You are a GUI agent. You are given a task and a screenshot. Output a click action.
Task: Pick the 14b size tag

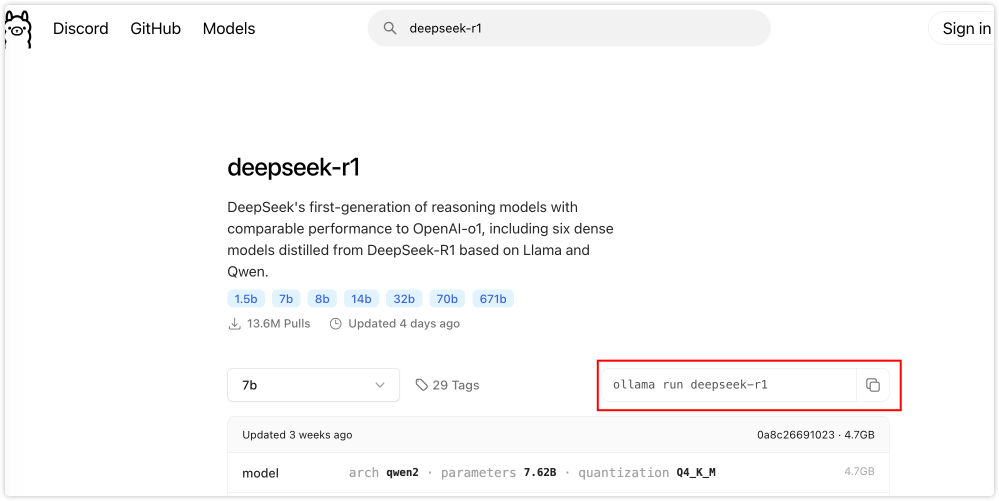361,299
